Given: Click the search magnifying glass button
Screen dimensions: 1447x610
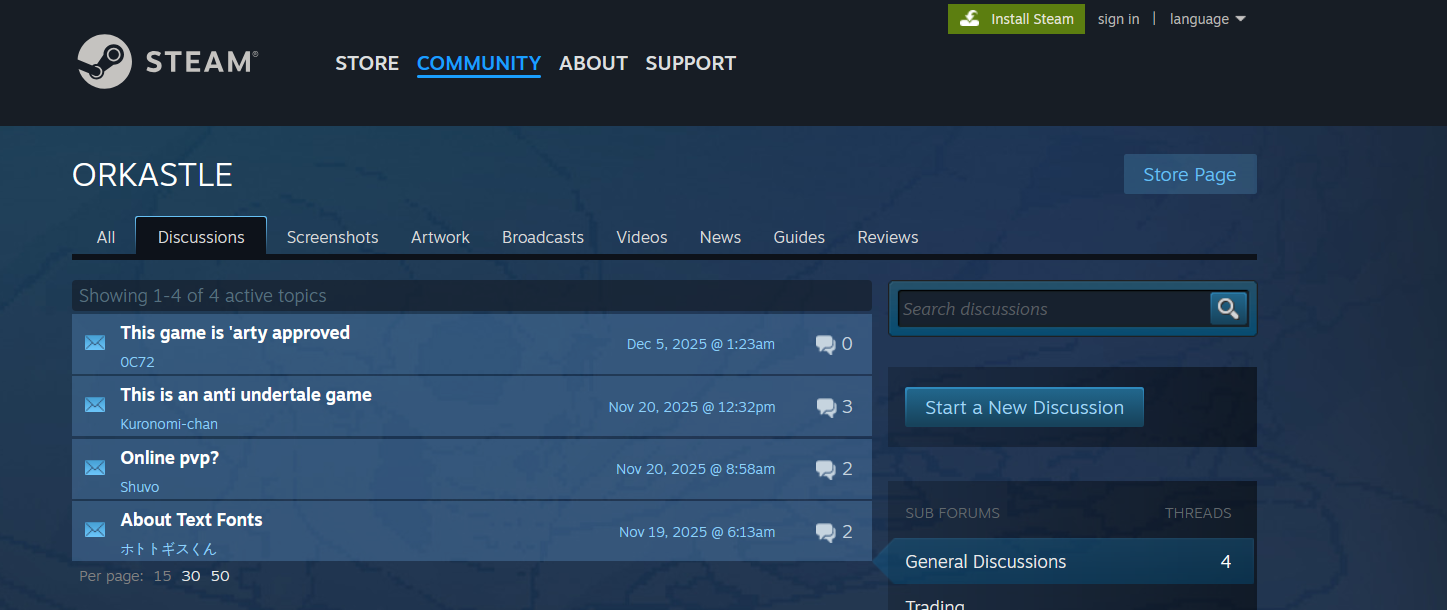Looking at the screenshot, I should [x=1228, y=309].
